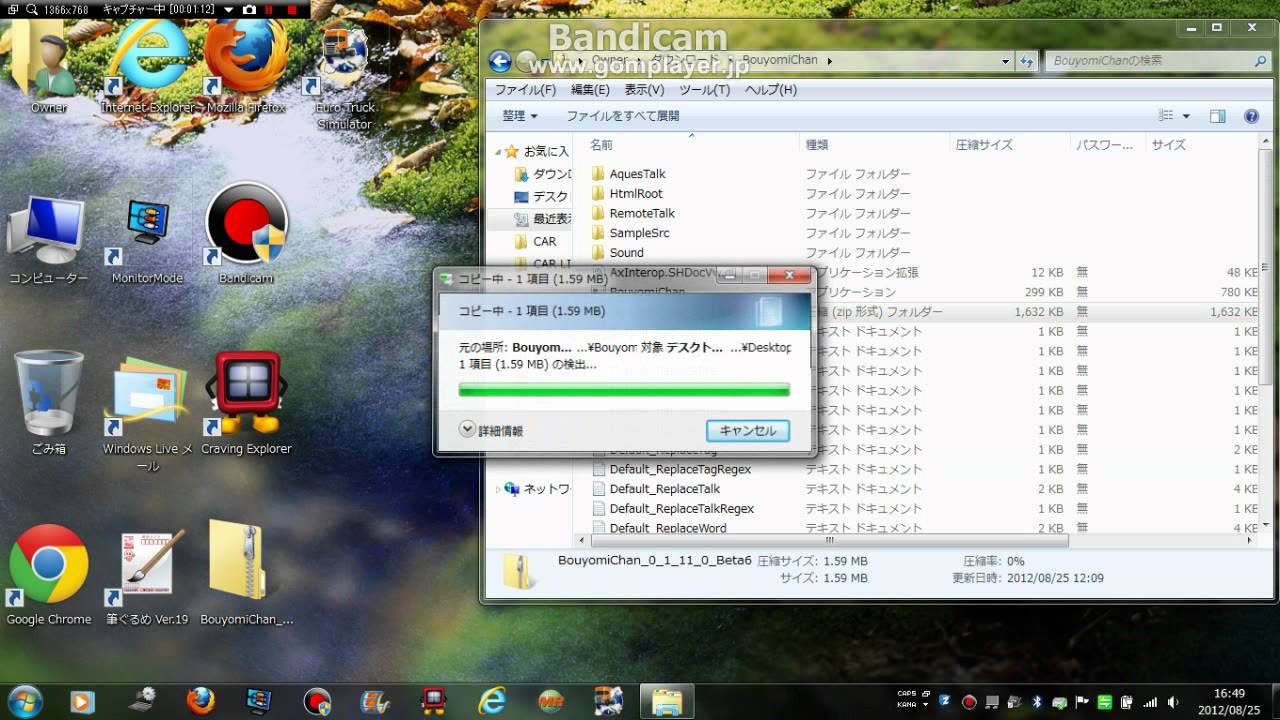Open the Euro Truck Simulator desktop icon
1280x720 pixels.
[x=344, y=78]
